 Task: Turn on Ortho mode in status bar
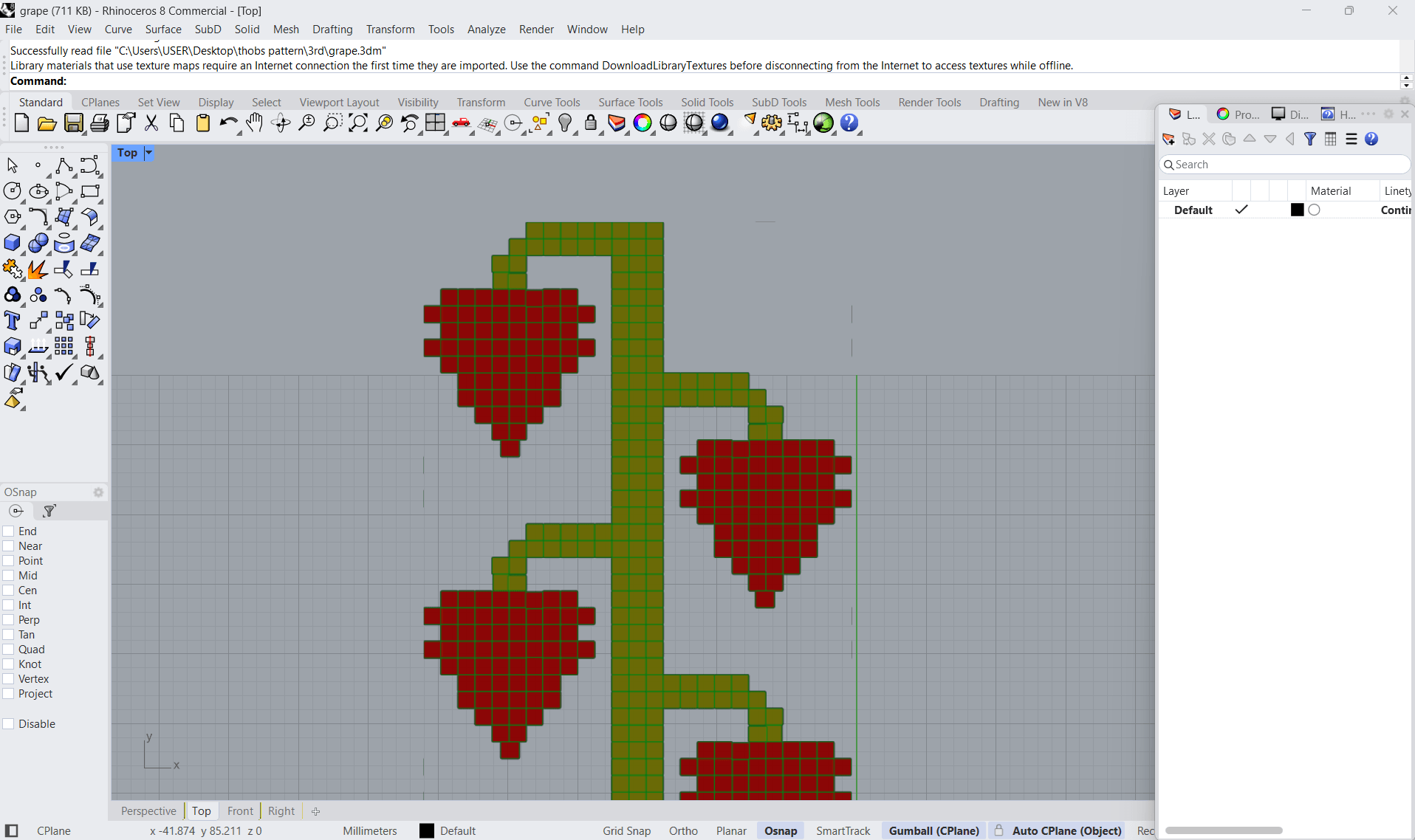click(683, 830)
